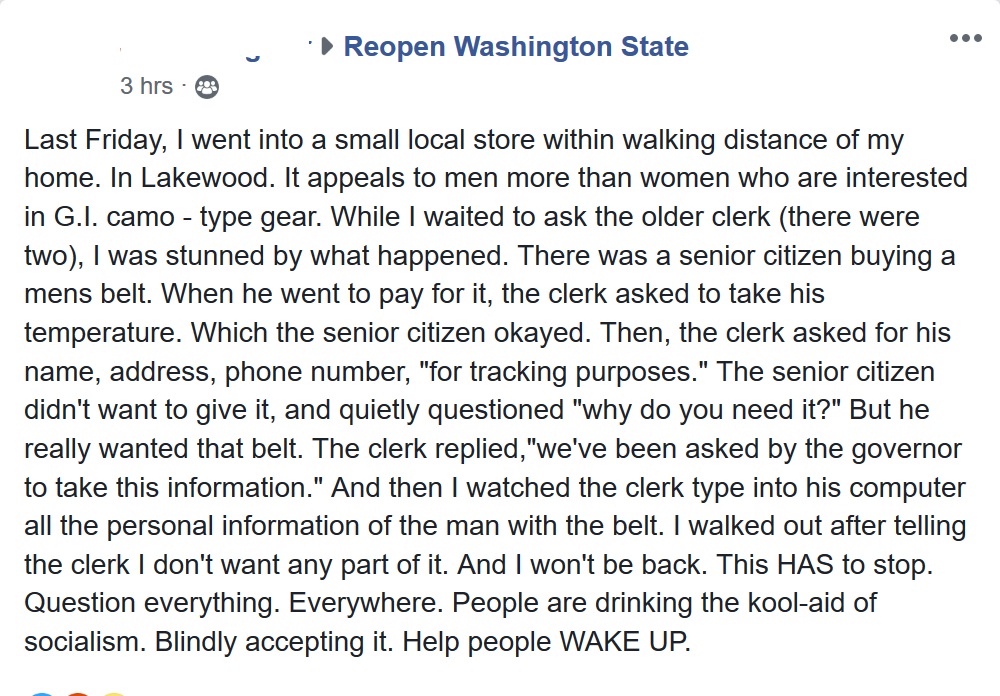Click the quote "for tracking purposes."

554,372
